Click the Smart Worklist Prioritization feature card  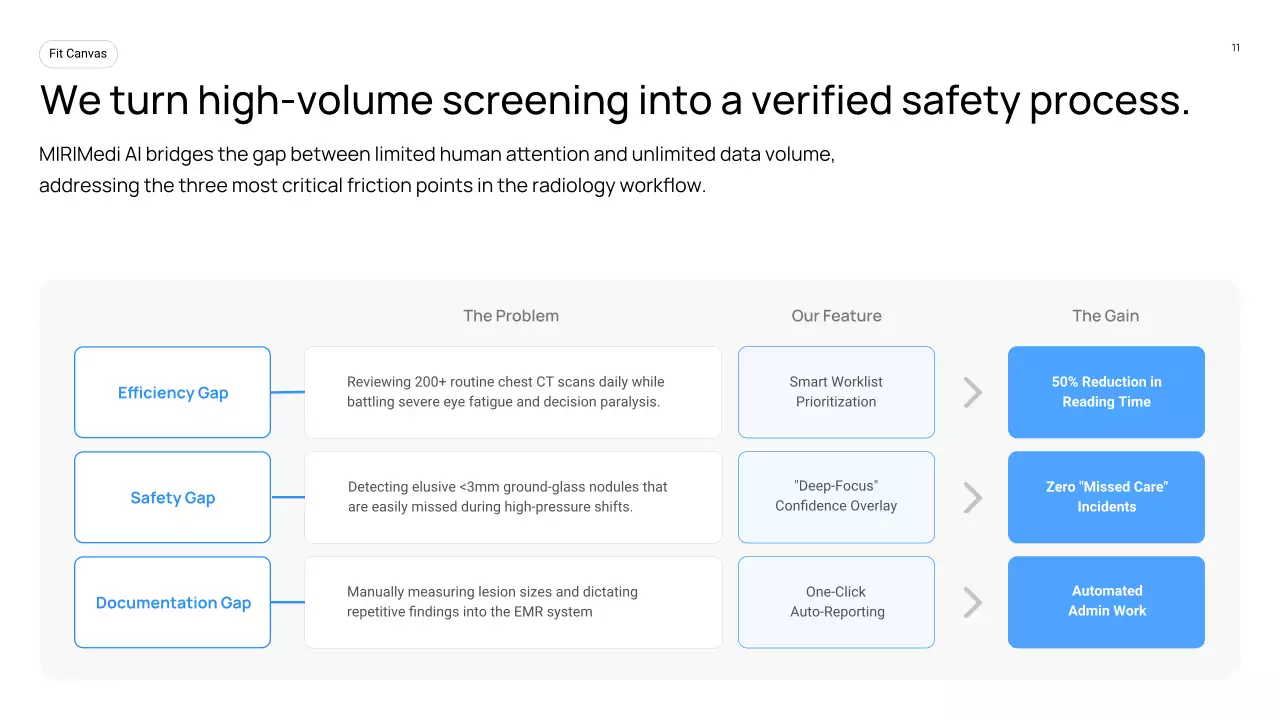pos(836,392)
